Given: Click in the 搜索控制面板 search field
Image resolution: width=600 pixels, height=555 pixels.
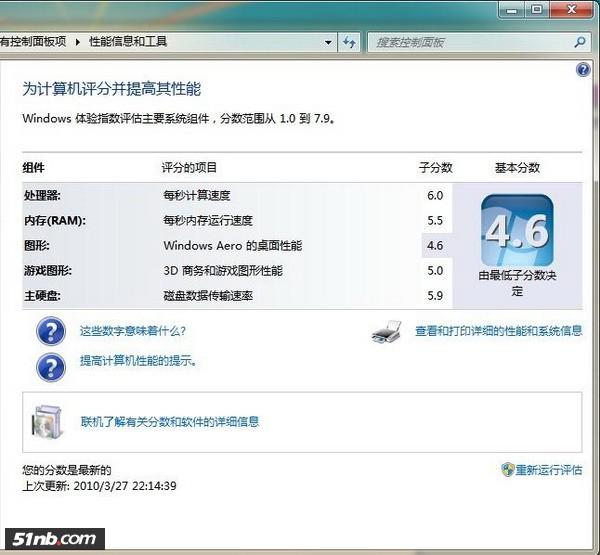Looking at the screenshot, I should click(x=470, y=43).
